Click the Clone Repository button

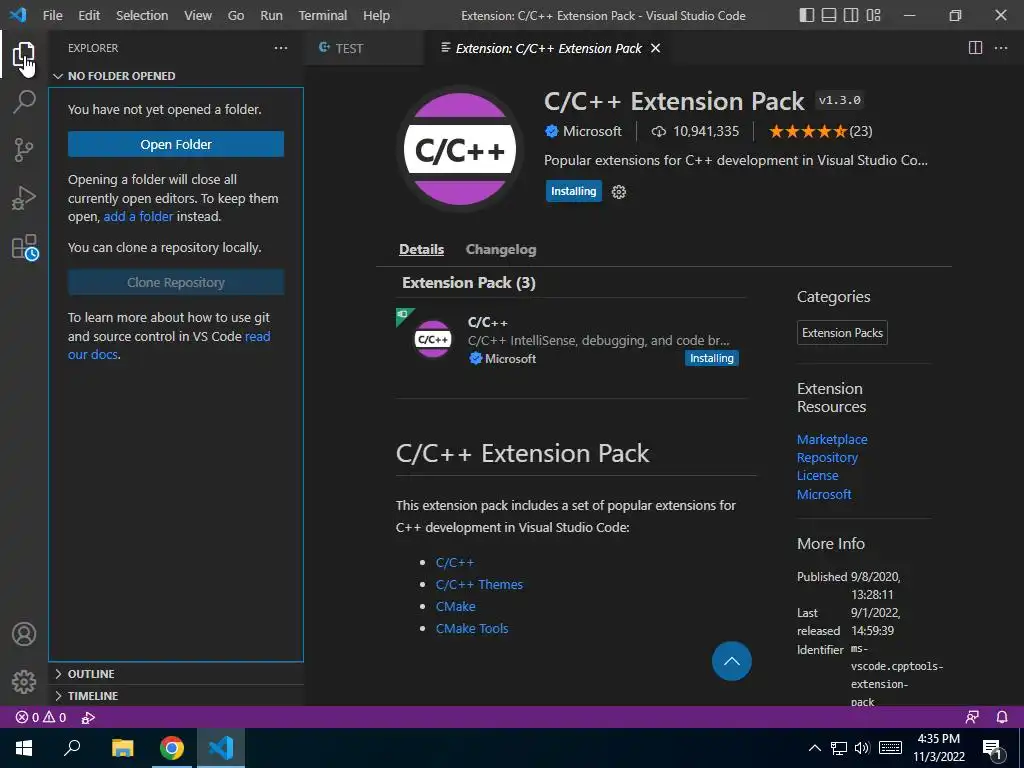[x=176, y=282]
